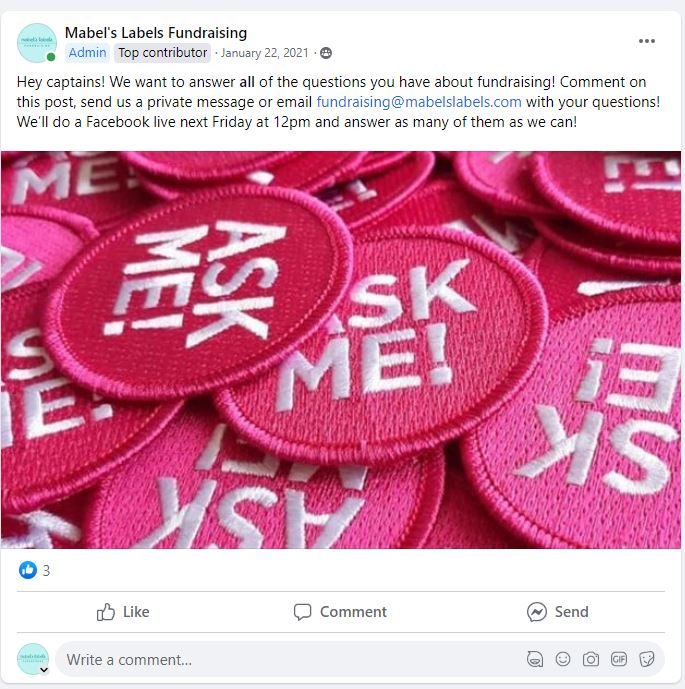Open Mabel's Labels profile picture in post header
Screen dimensions: 685x689
[x=37, y=43]
